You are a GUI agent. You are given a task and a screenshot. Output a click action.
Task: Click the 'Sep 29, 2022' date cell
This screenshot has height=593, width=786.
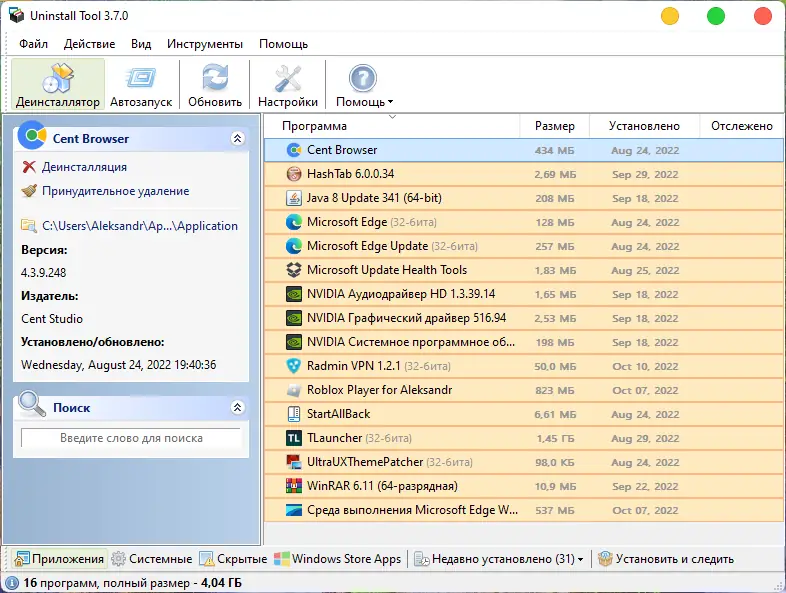pos(645,174)
